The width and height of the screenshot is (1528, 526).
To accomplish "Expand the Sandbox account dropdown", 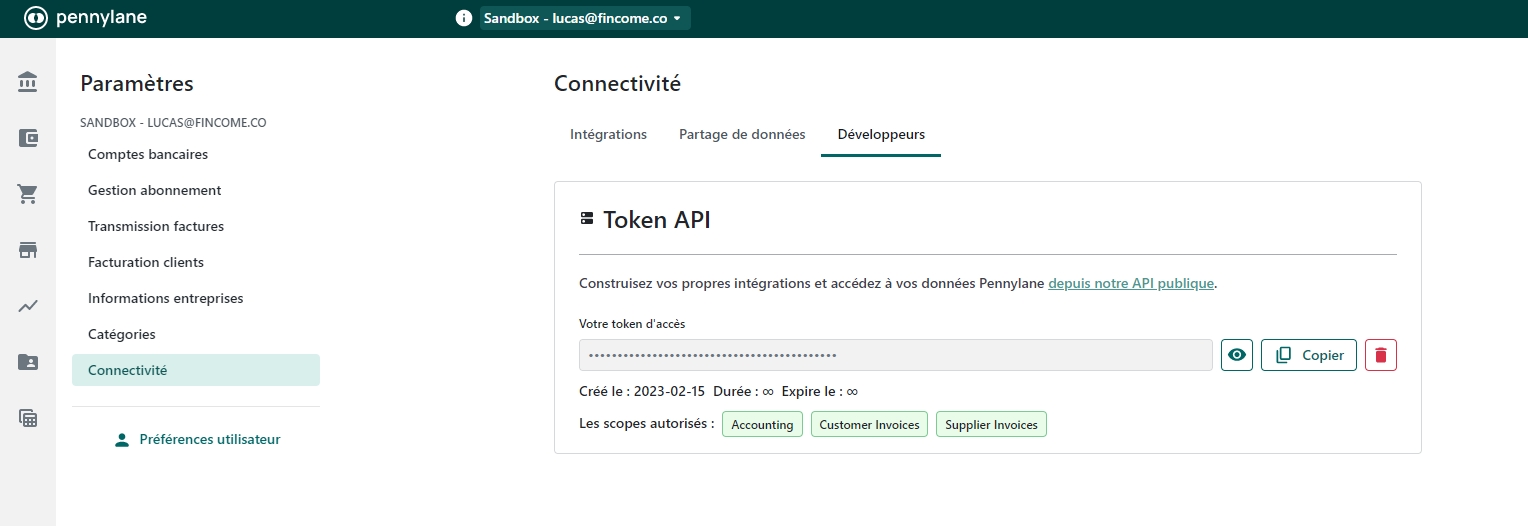I will click(x=584, y=18).
